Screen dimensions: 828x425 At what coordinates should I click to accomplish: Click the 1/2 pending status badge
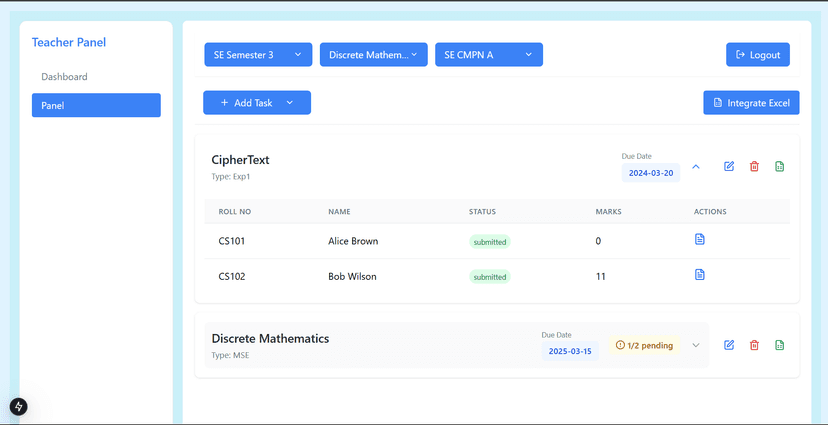pyautogui.click(x=644, y=346)
